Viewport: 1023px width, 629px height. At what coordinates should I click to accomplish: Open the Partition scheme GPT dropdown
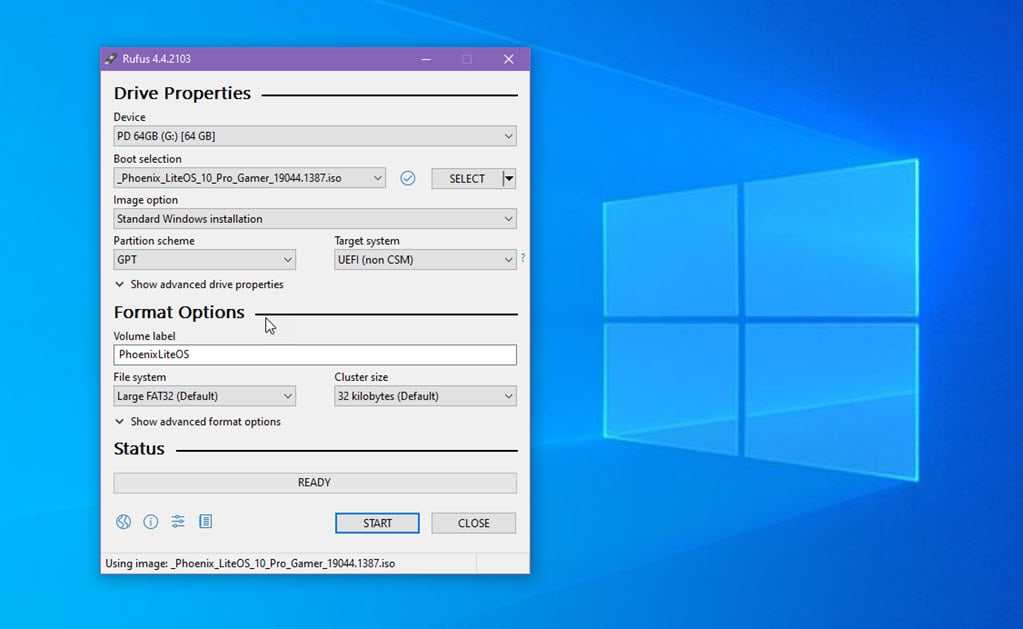204,260
